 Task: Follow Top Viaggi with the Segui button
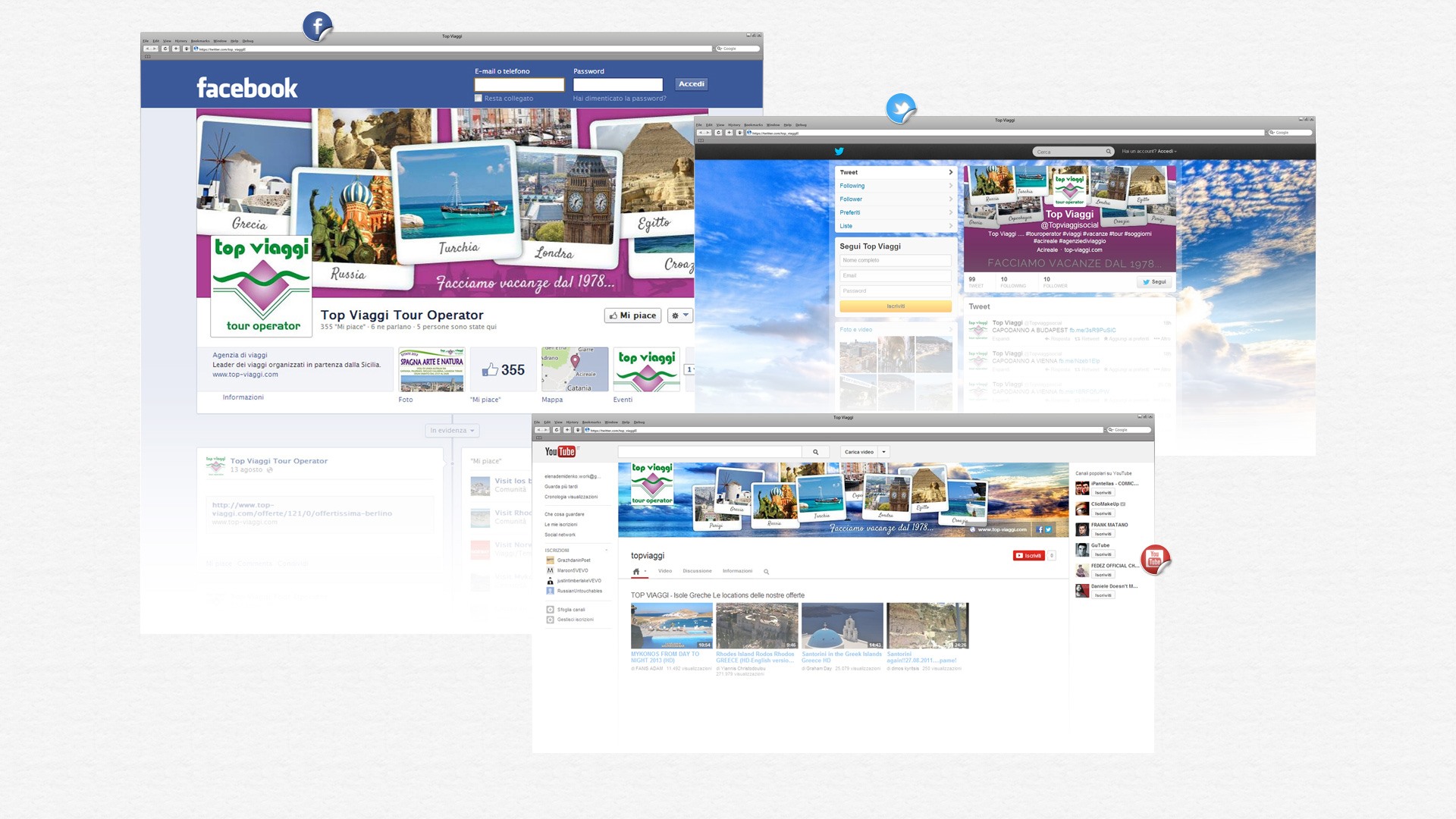coord(1154,282)
